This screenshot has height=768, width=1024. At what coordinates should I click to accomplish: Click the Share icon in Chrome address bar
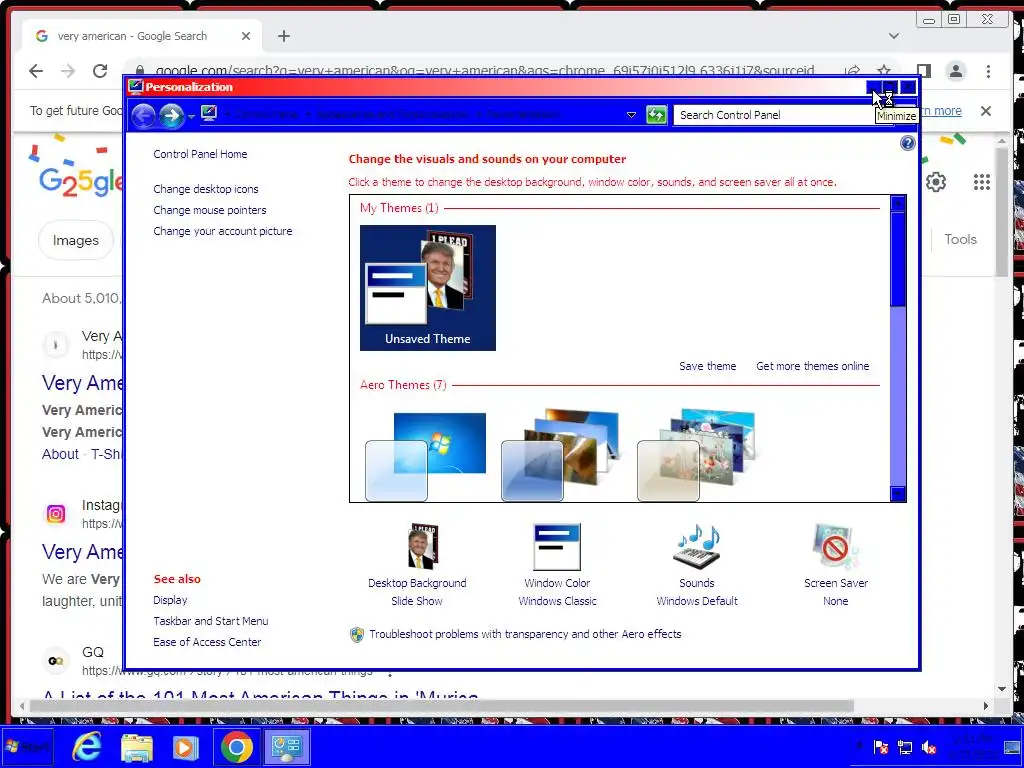[852, 71]
